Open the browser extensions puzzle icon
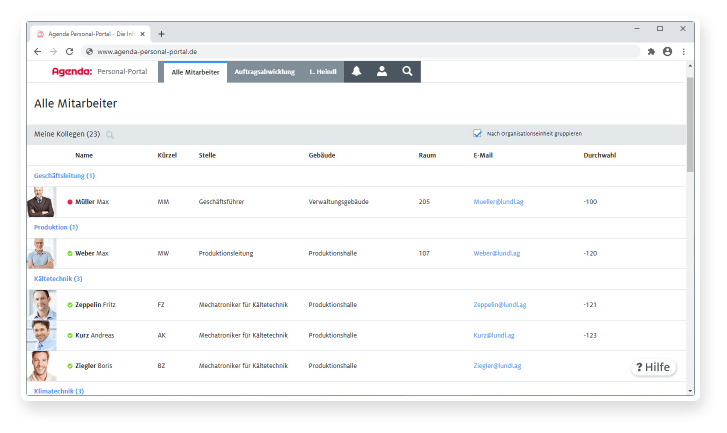 point(651,51)
